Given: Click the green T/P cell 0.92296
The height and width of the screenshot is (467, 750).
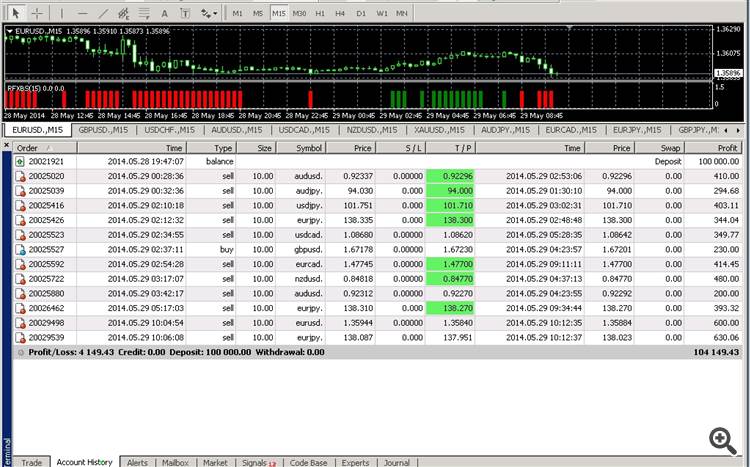Looking at the screenshot, I should tap(450, 176).
